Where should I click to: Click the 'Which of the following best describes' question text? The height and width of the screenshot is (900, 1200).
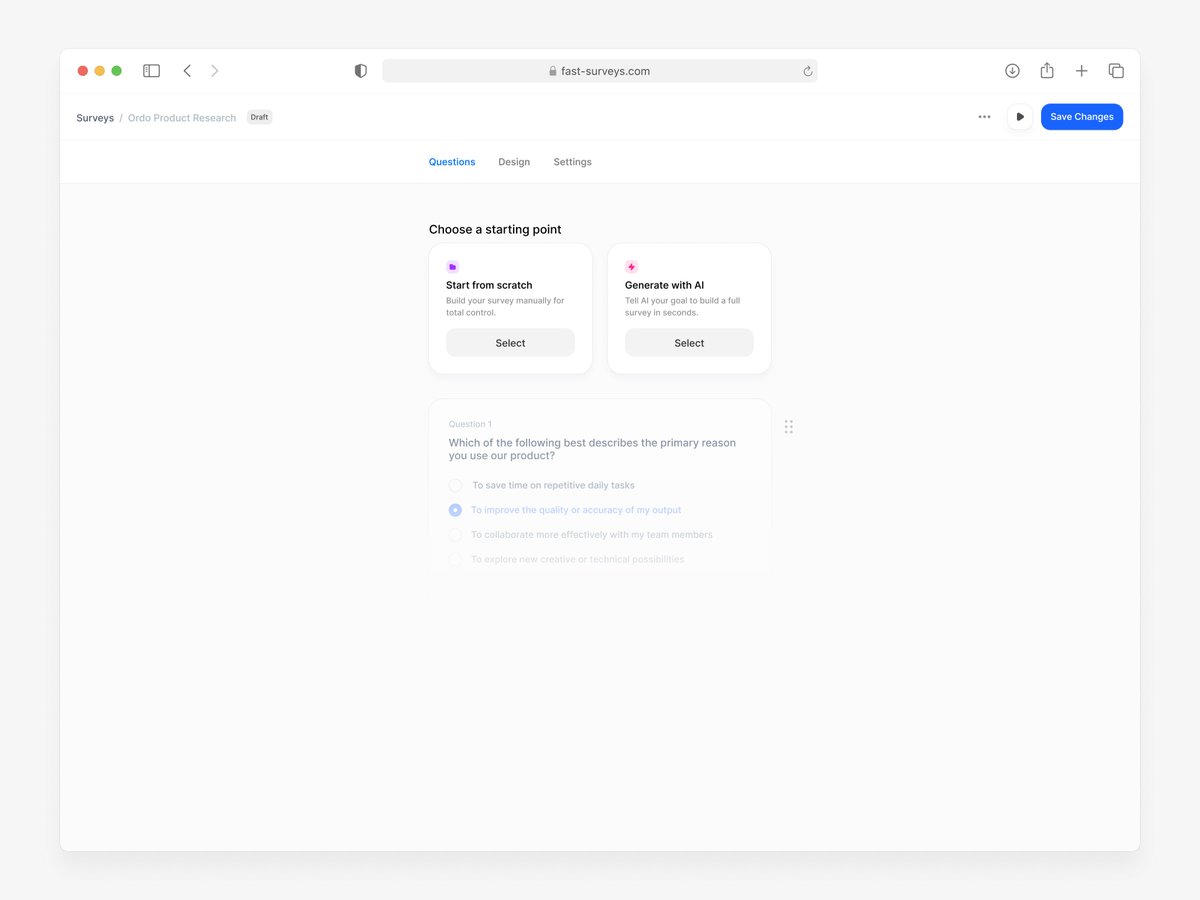pos(592,449)
